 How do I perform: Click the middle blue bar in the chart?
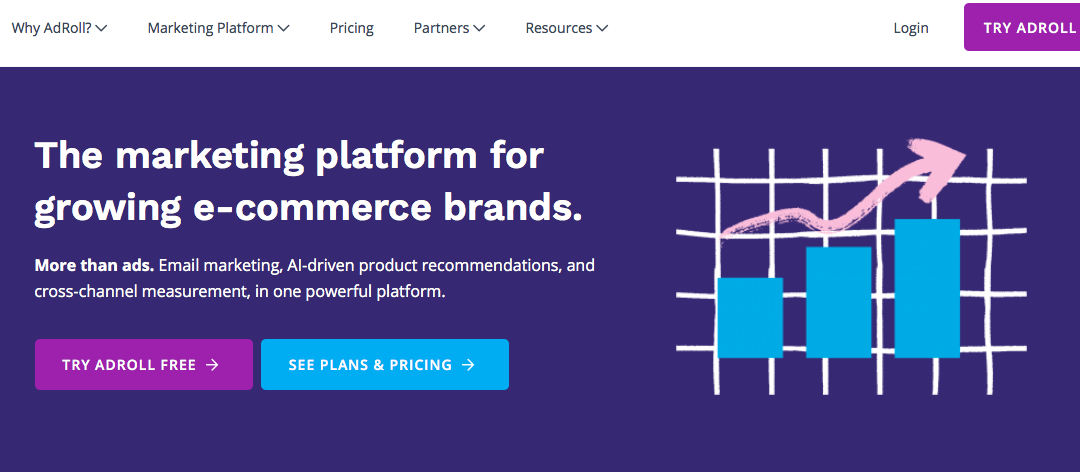tap(838, 302)
